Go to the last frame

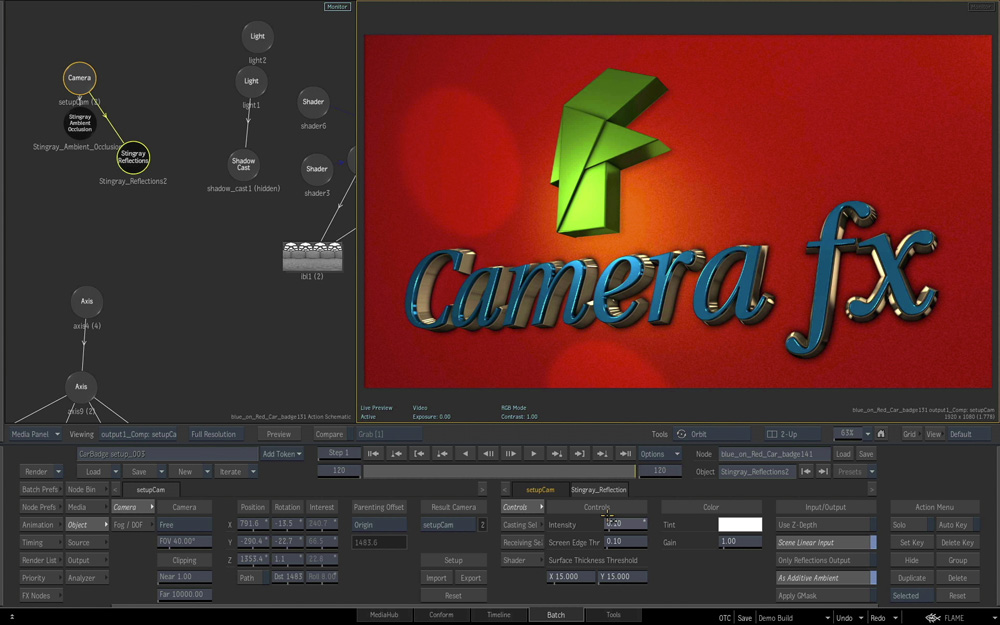coord(626,453)
